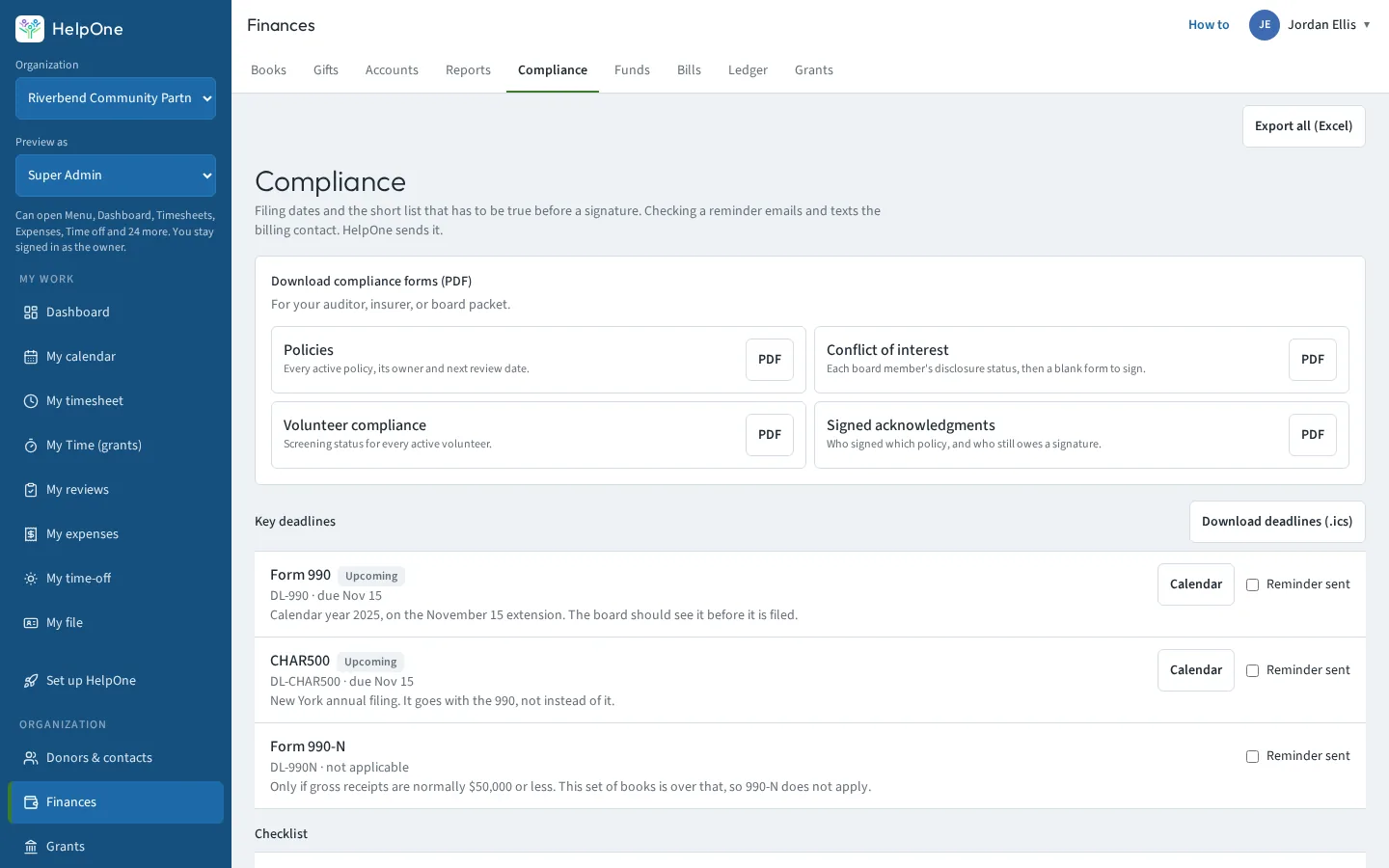Click Export all (Excel) button

coord(1303,126)
